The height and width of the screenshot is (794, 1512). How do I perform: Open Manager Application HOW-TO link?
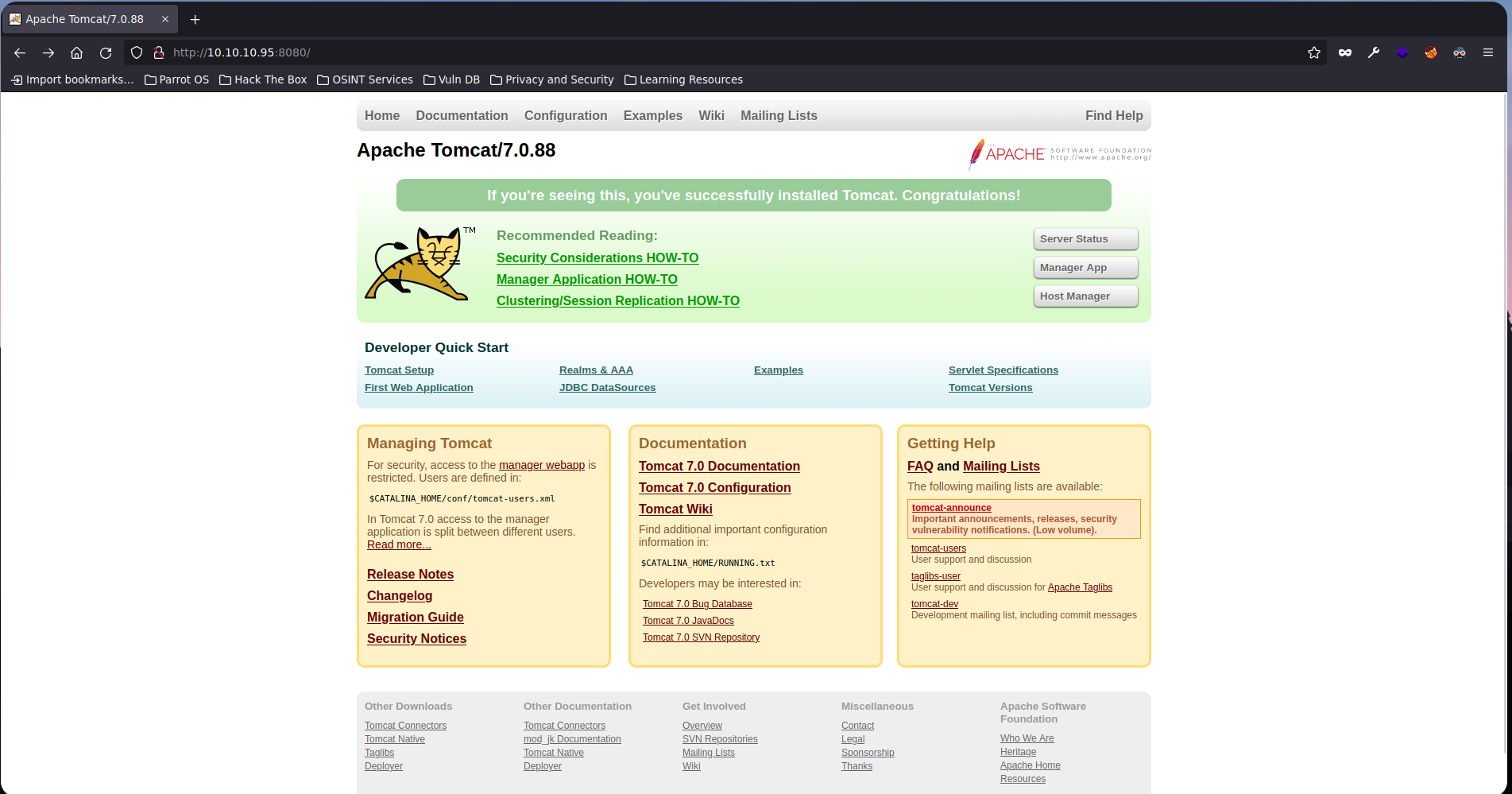point(587,280)
